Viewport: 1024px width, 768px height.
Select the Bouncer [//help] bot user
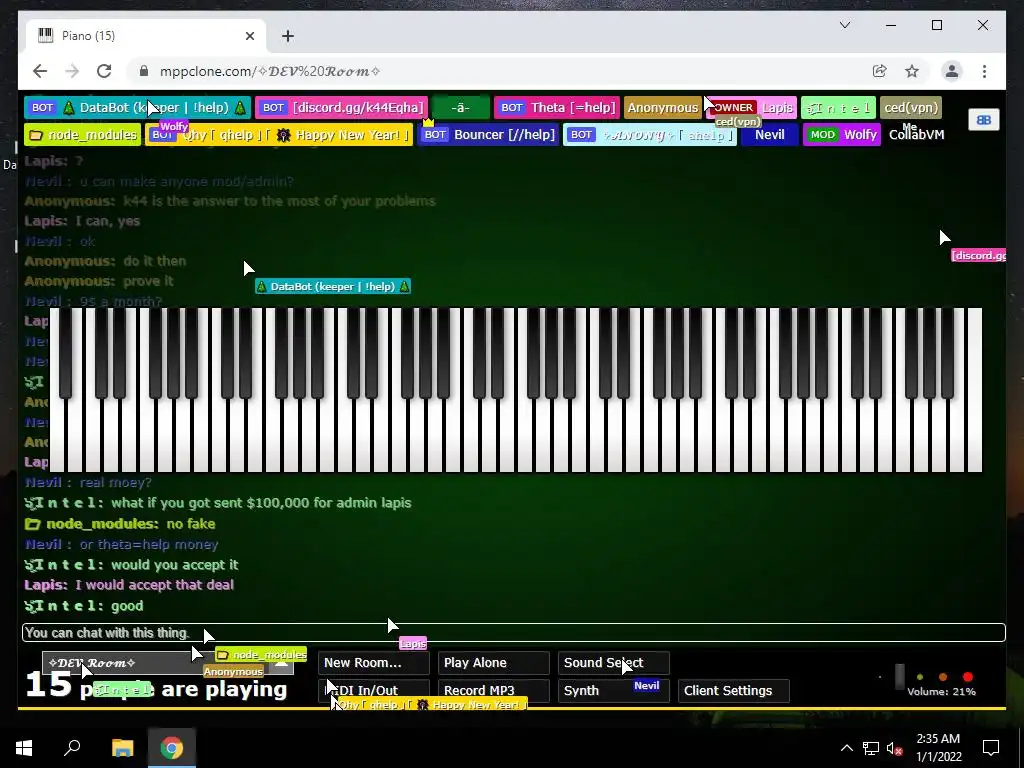point(488,135)
